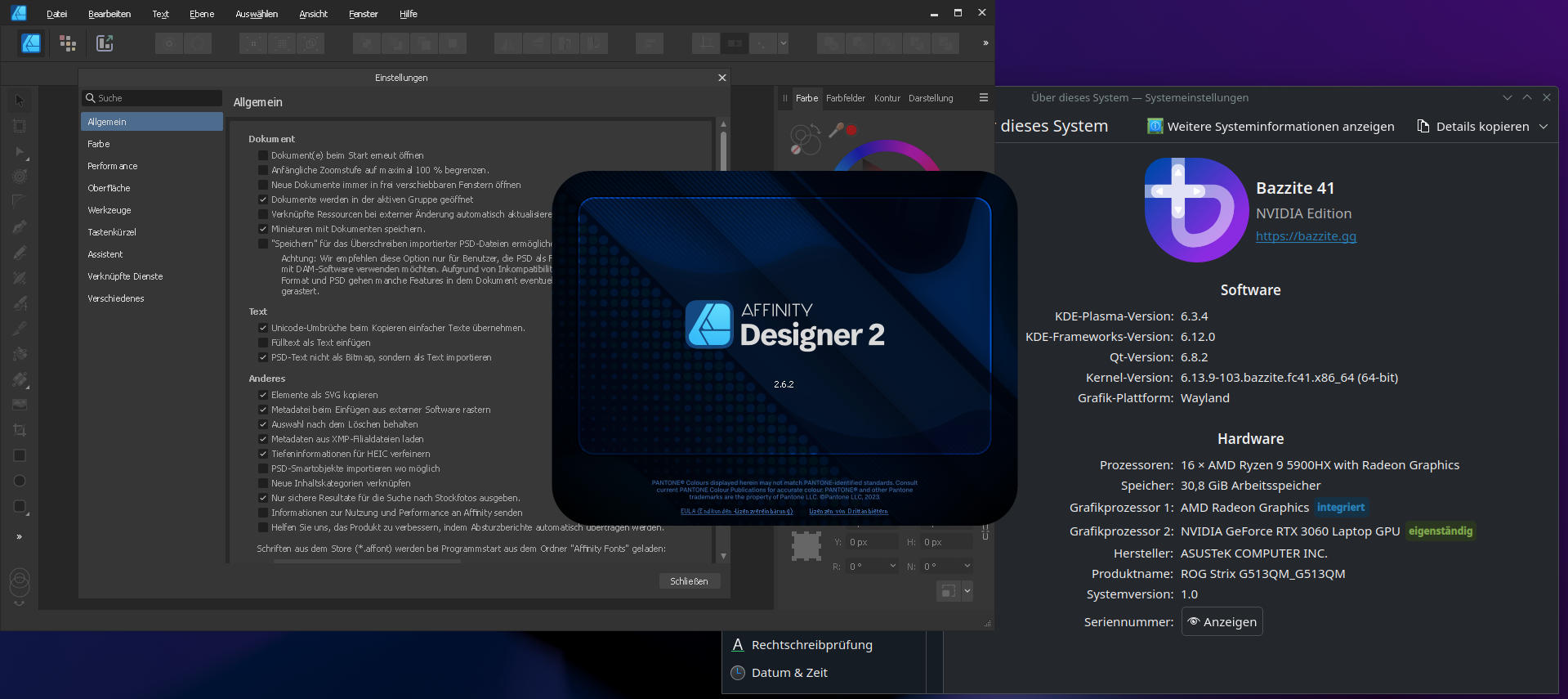Click Anzeigen button for Seriennummer
This screenshot has height=699, width=1568.
coord(1222,621)
